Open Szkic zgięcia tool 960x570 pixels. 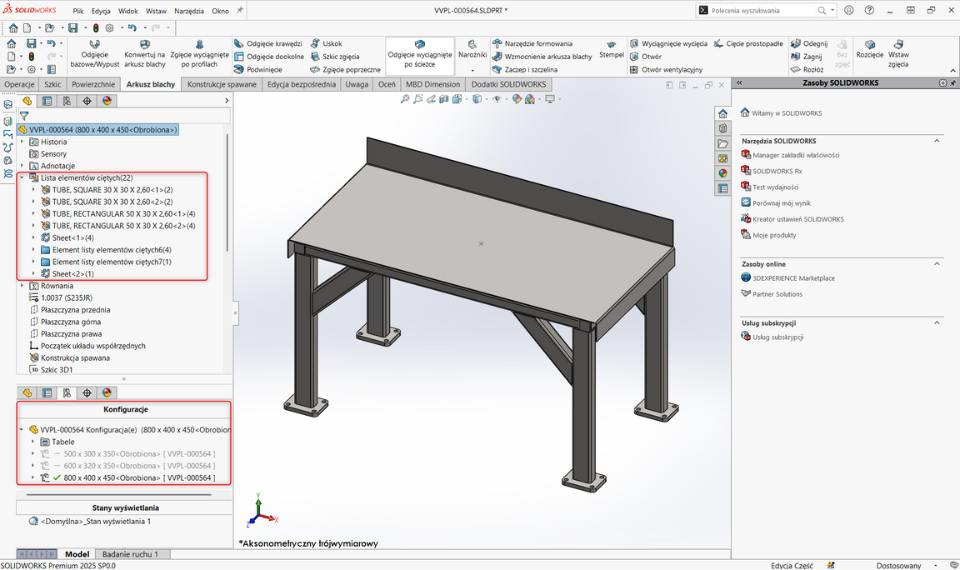(x=335, y=56)
